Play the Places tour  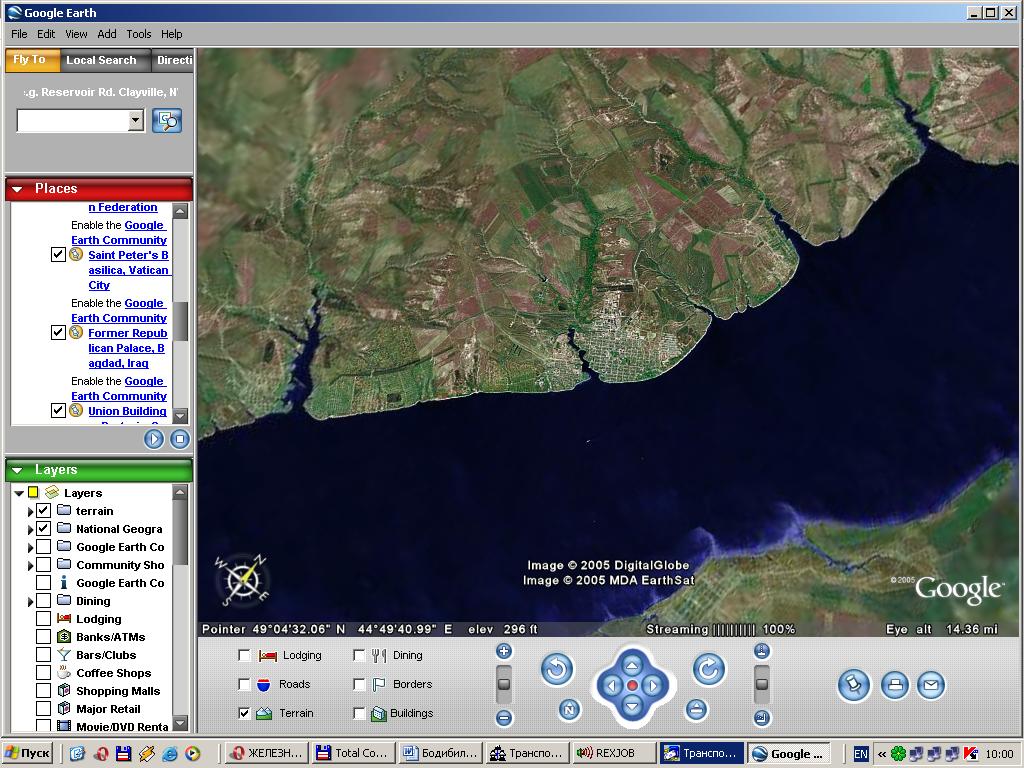pyautogui.click(x=153, y=439)
